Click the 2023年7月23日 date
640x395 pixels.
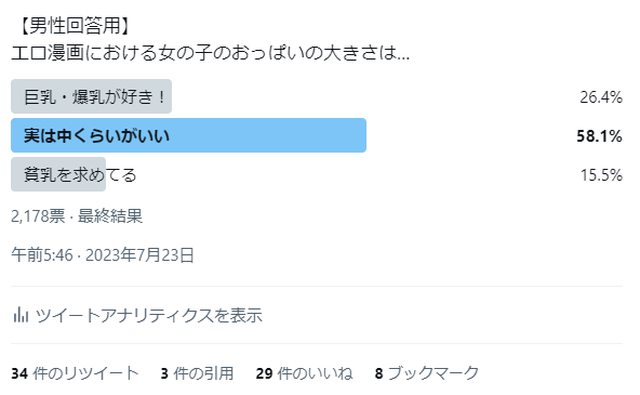140,255
